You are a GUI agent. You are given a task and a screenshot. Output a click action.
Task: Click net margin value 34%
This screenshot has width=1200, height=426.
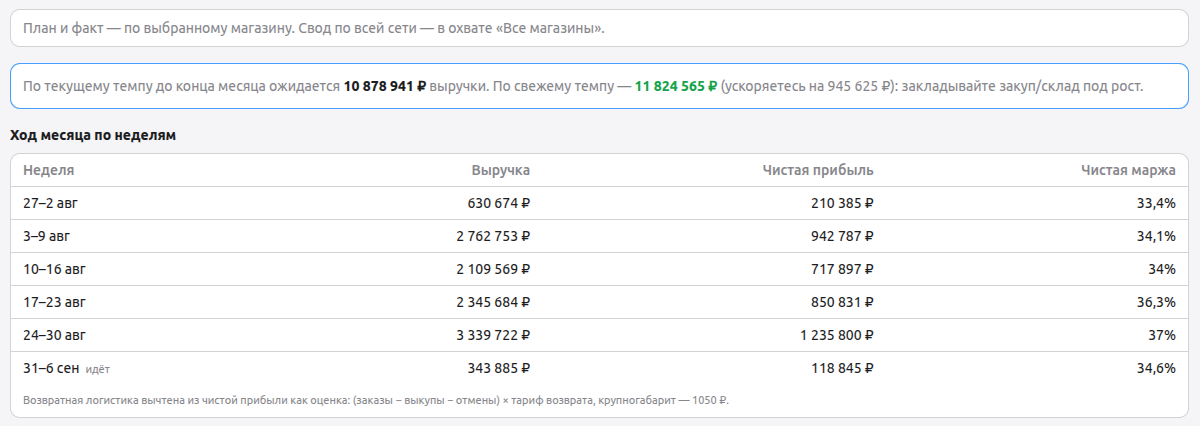1162,269
